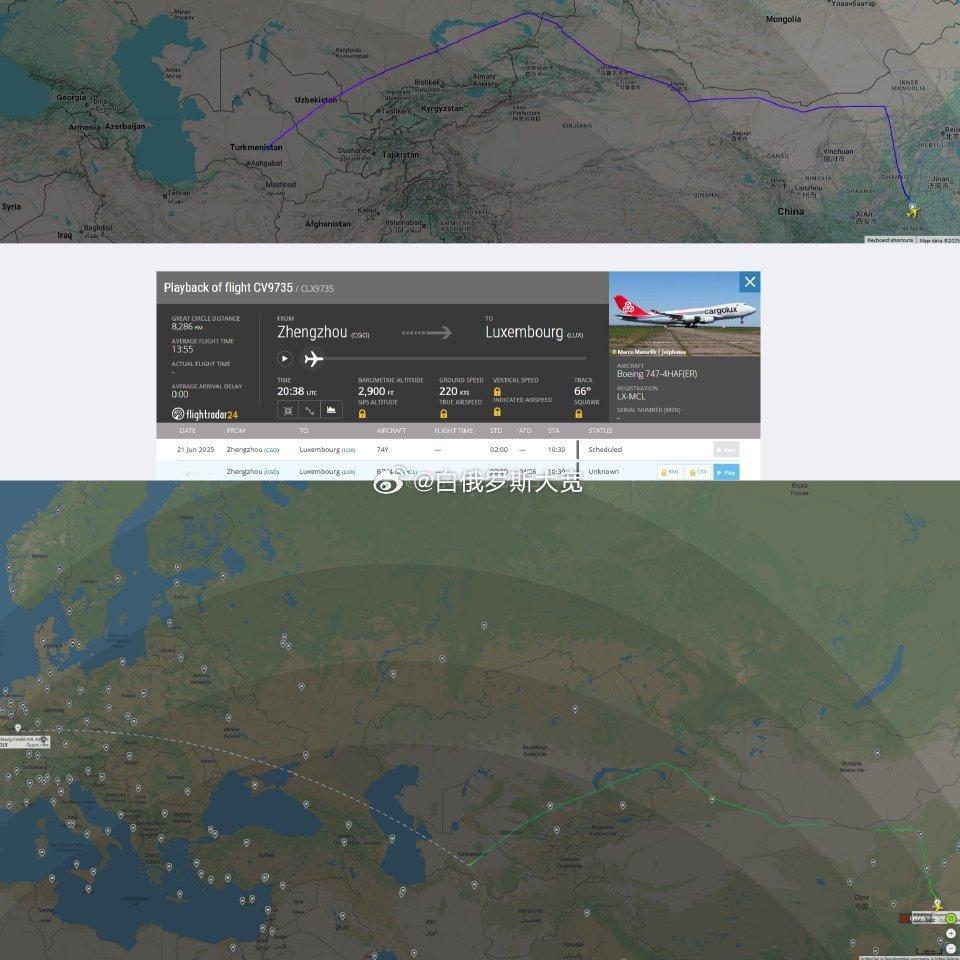
Task: Click the Turkmenistan label on the top map
Action: [256, 147]
